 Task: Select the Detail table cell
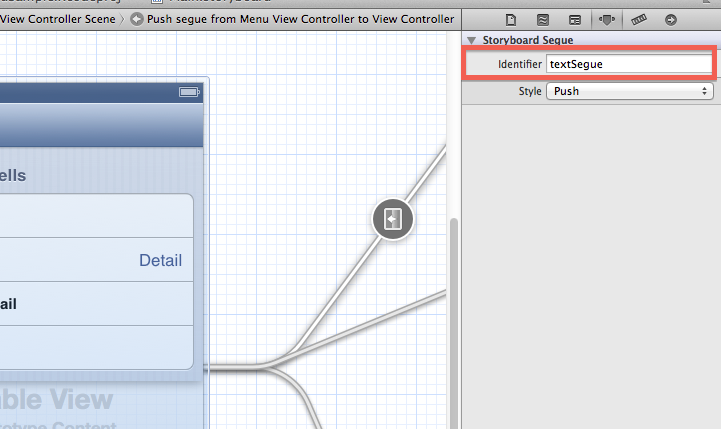96,260
